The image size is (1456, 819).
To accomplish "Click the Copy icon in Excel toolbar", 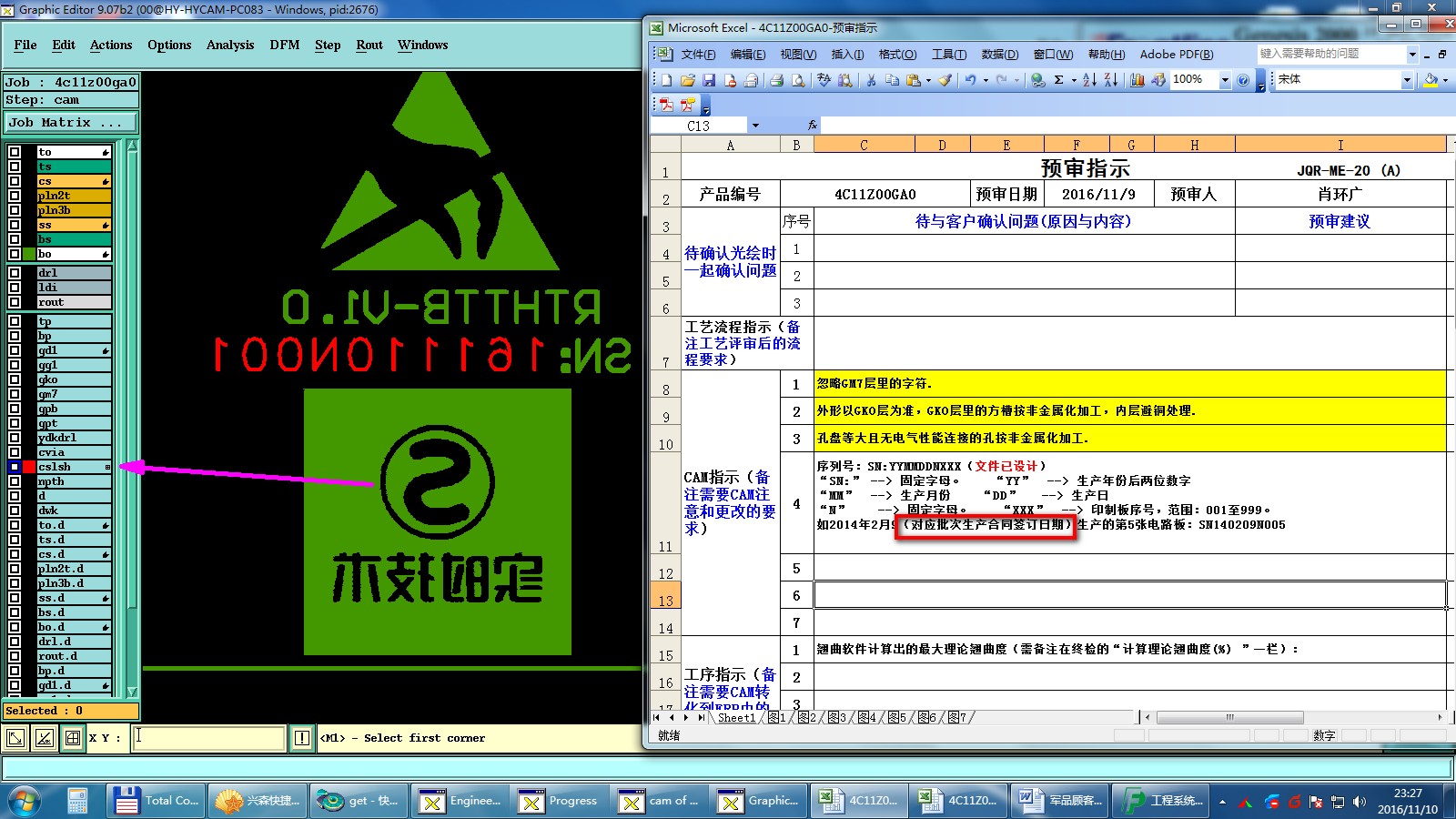I will tap(892, 80).
